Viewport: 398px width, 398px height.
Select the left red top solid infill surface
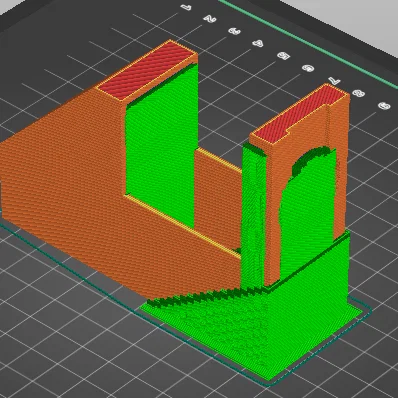pos(146,70)
